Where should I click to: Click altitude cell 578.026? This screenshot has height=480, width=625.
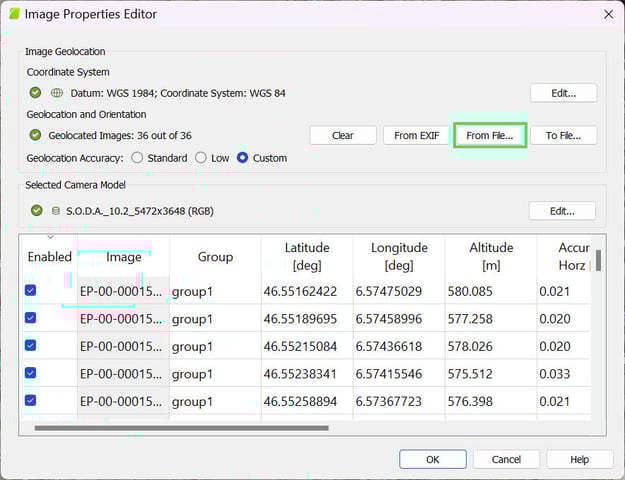tap(491, 346)
